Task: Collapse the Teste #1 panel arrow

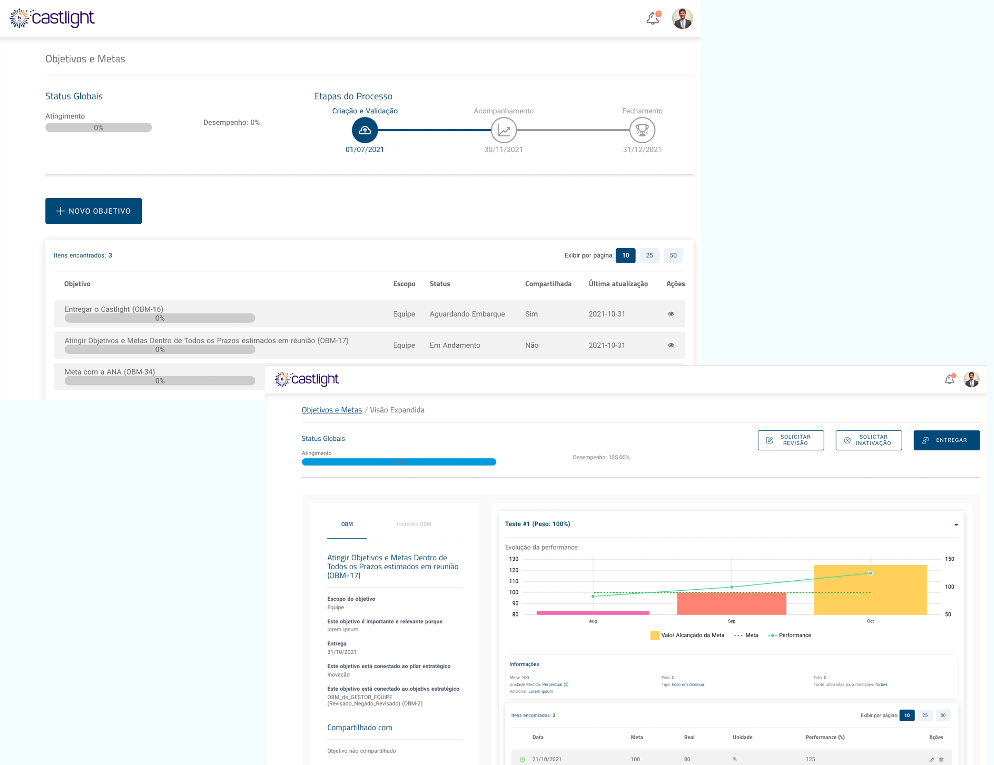Action: point(956,524)
